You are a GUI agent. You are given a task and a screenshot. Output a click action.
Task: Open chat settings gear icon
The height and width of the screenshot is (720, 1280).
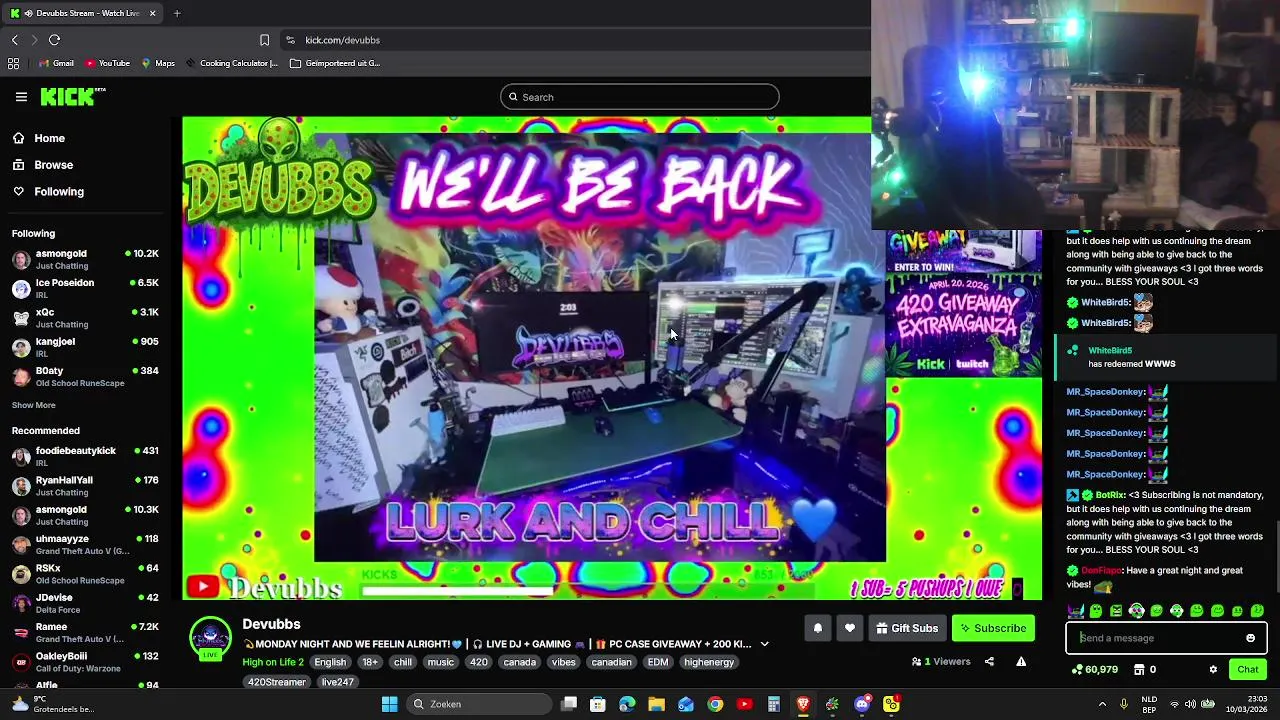(x=1213, y=670)
